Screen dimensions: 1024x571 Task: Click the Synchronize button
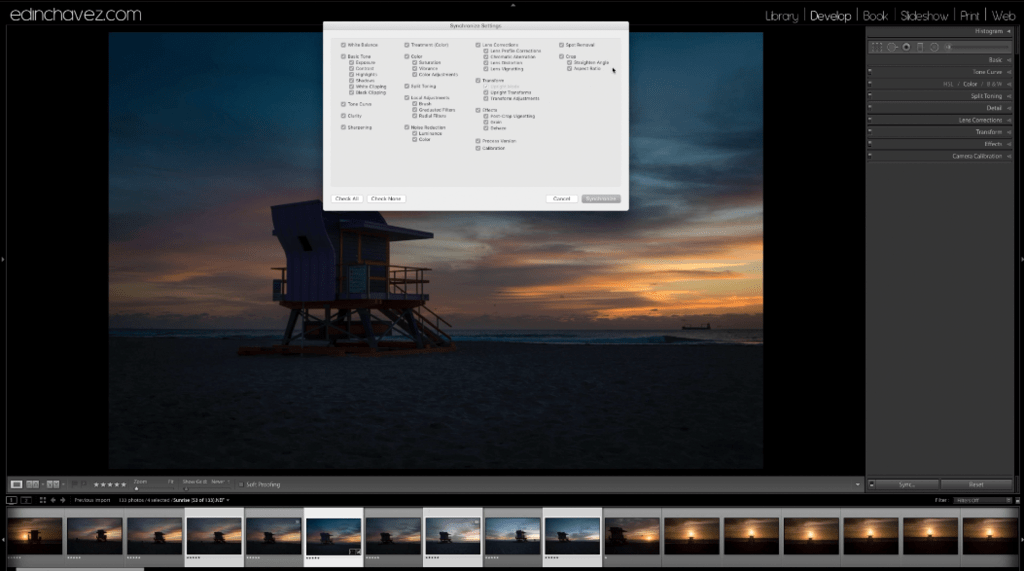[601, 199]
